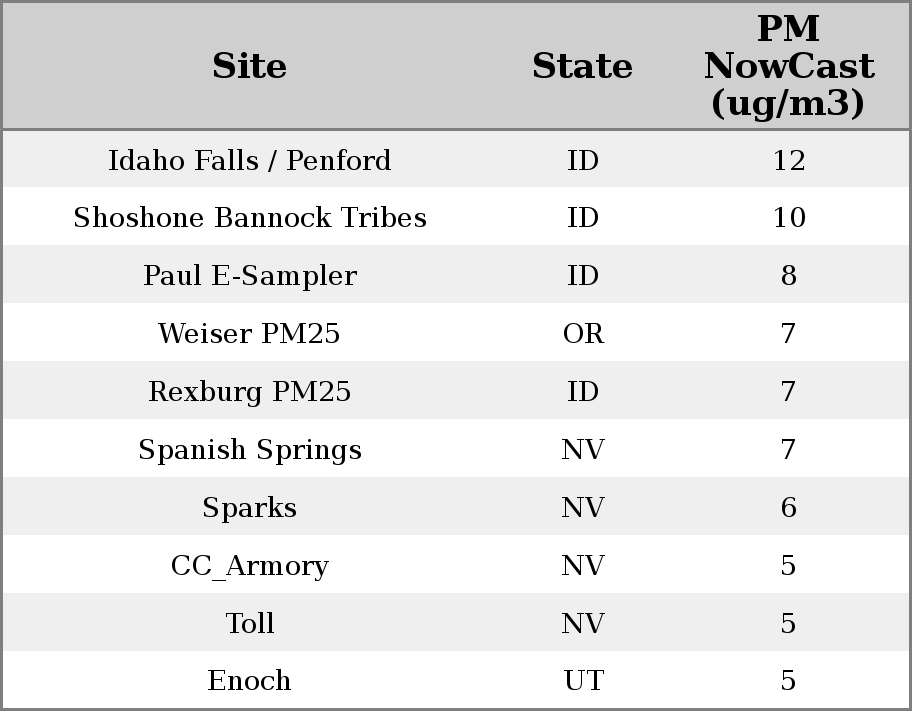Click the PM NowCast column header

788,66
